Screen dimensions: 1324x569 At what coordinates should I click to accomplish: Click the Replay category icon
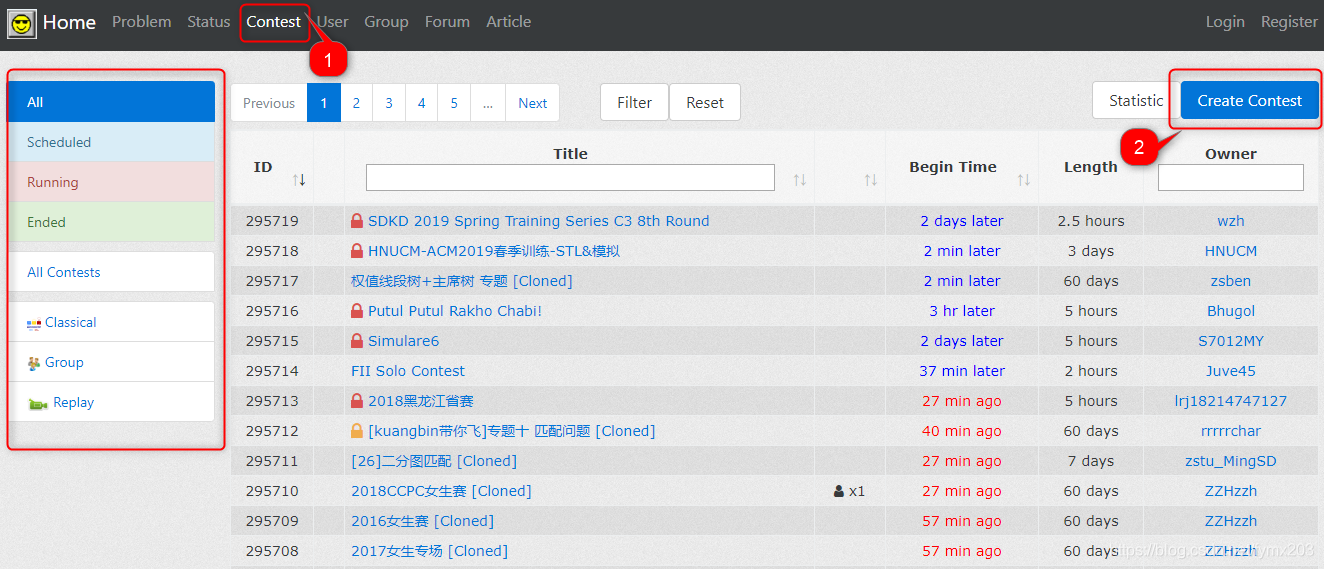point(38,403)
